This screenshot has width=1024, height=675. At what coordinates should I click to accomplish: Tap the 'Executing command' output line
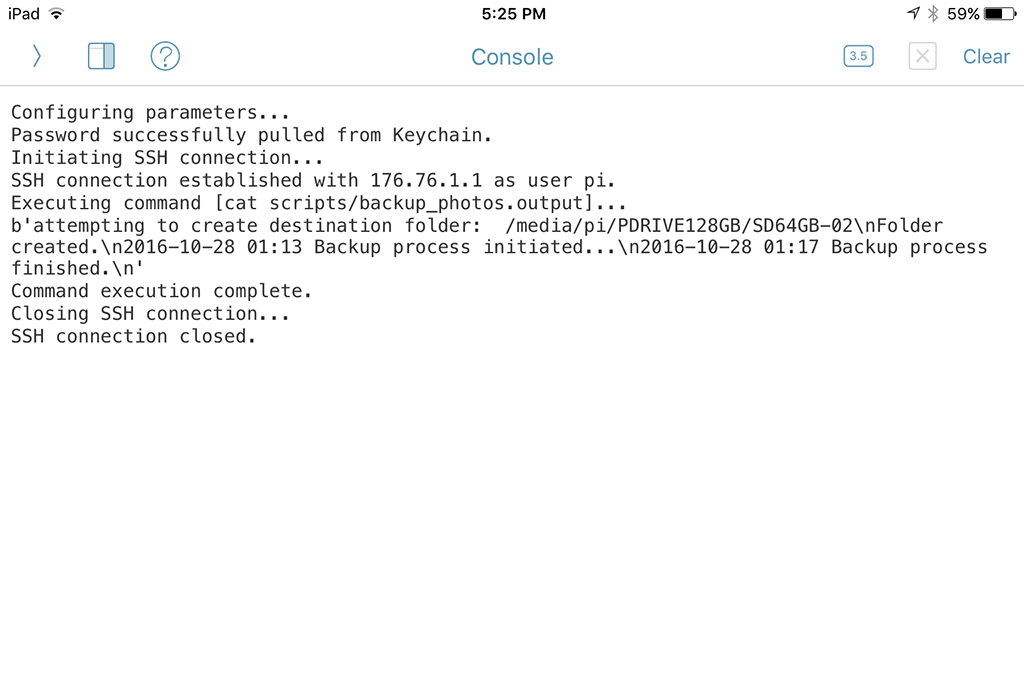click(x=319, y=203)
